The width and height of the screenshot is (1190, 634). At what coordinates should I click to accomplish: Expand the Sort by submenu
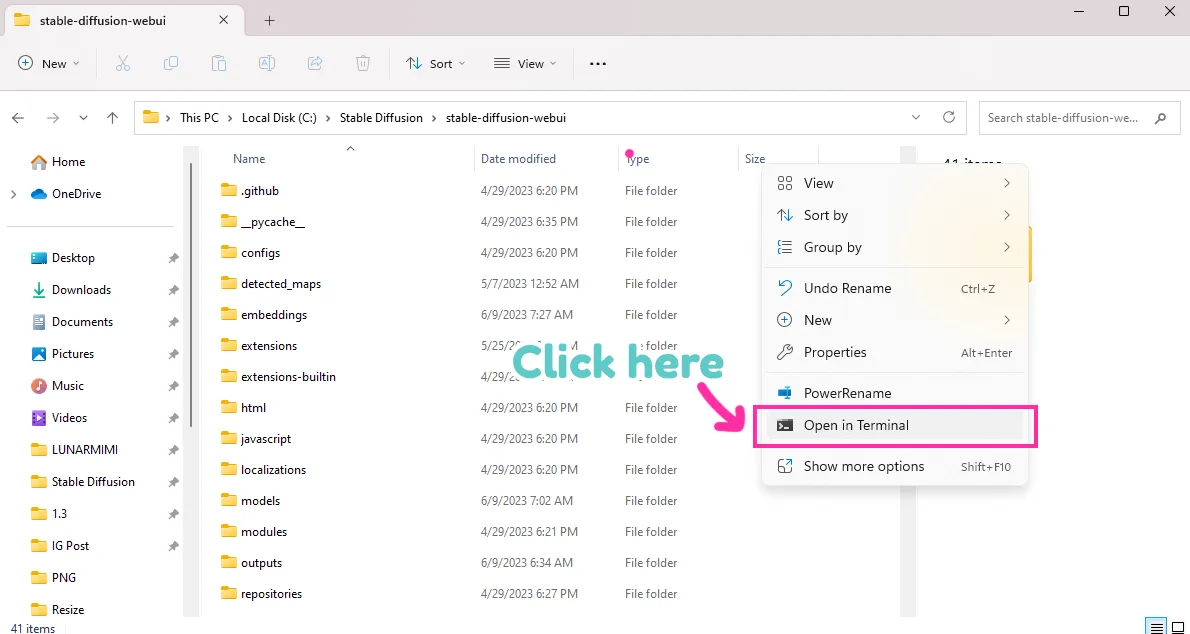coord(895,215)
